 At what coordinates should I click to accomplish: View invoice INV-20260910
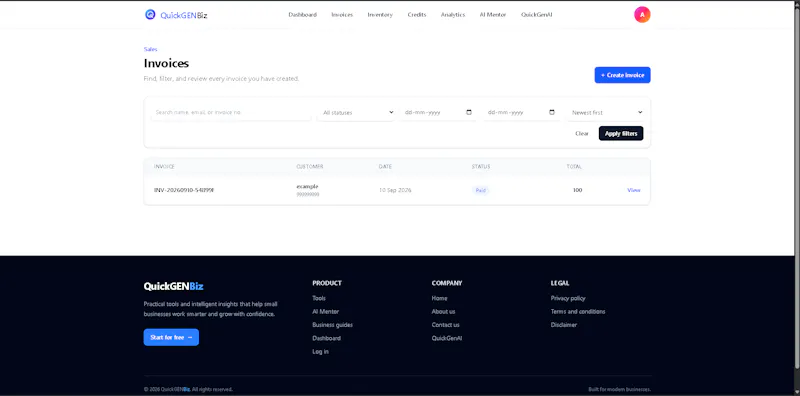pyautogui.click(x=634, y=190)
